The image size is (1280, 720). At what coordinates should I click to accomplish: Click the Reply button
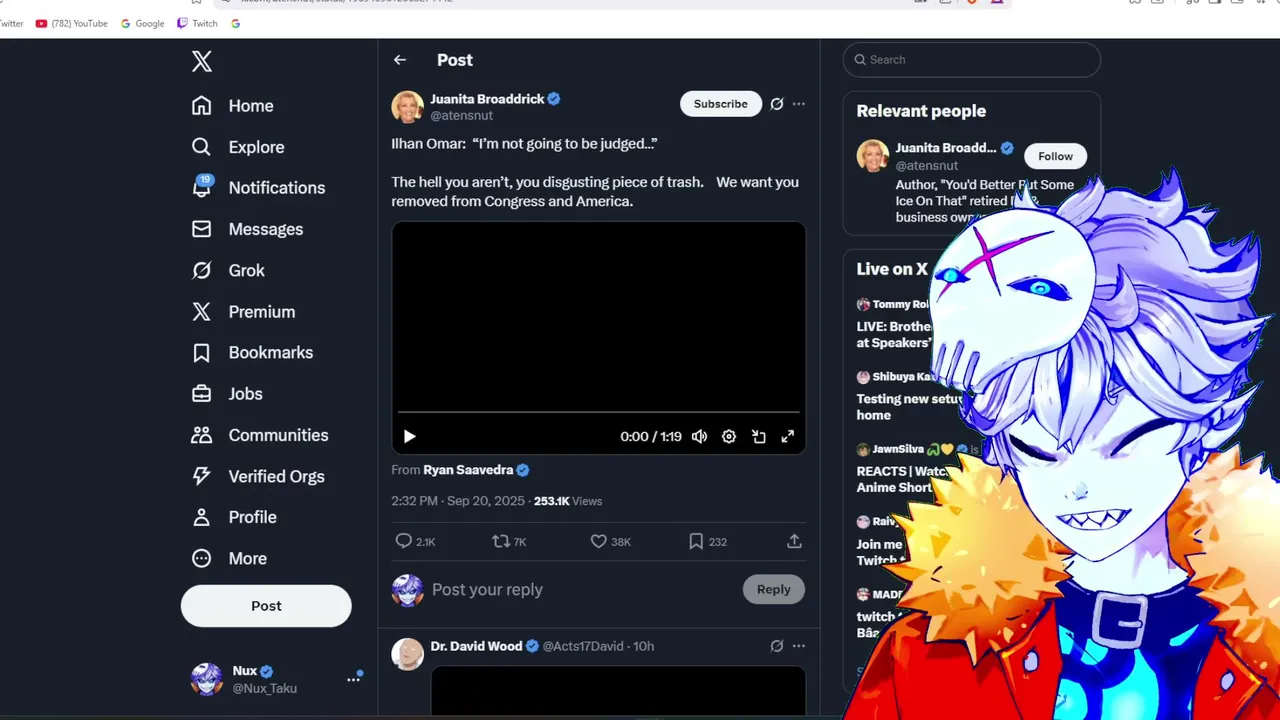pos(773,590)
